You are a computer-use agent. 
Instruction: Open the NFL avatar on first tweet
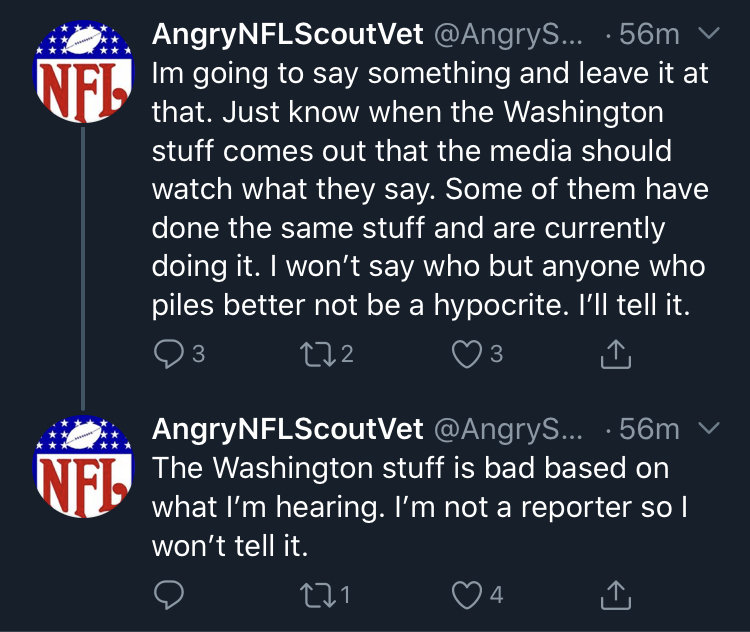tap(83, 72)
